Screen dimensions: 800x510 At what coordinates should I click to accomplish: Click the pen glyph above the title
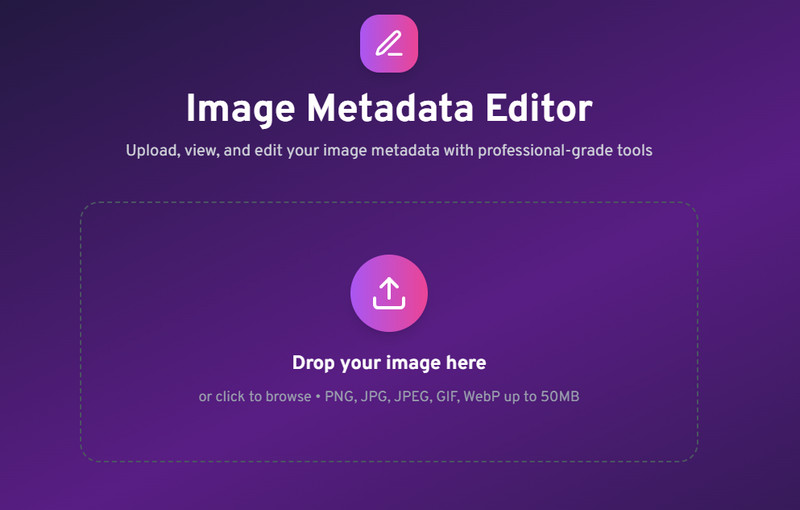tap(389, 43)
